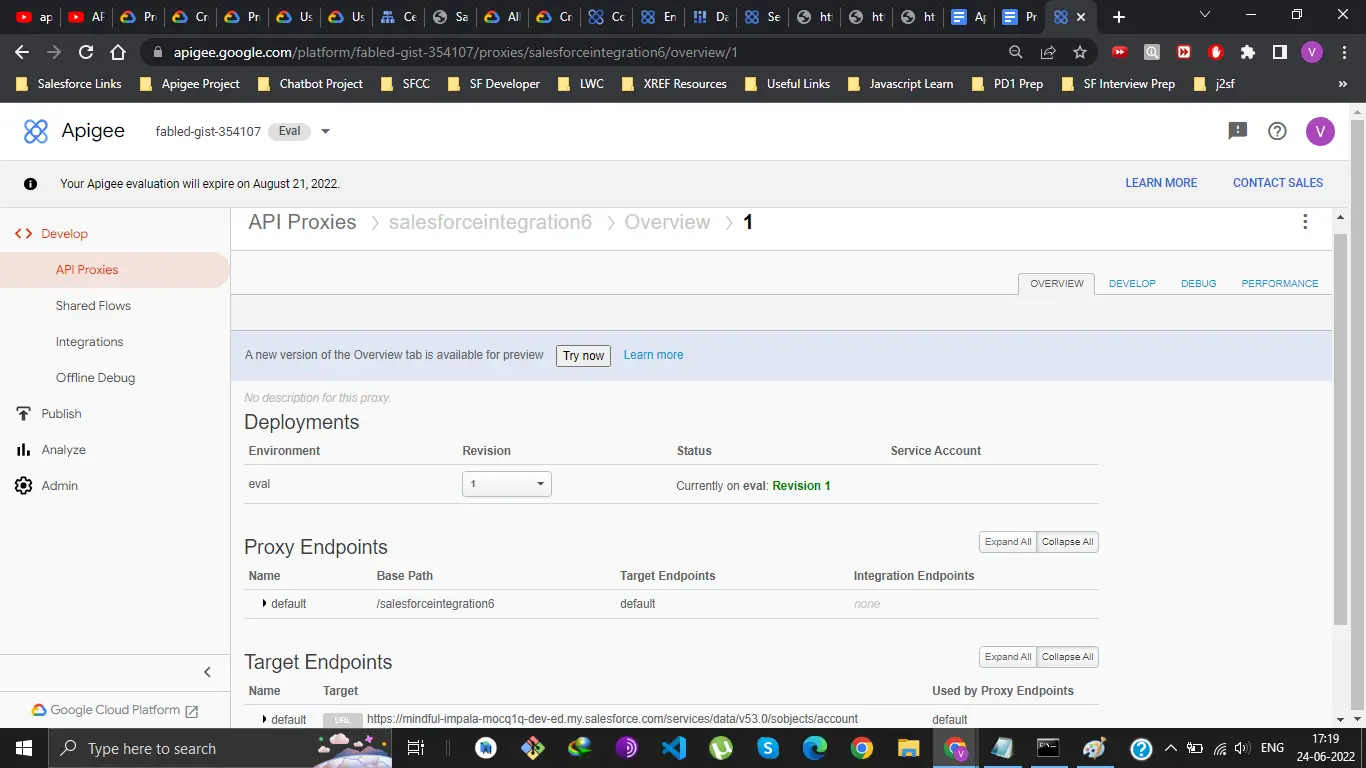Switch to the DEVELOP tab

(1132, 284)
